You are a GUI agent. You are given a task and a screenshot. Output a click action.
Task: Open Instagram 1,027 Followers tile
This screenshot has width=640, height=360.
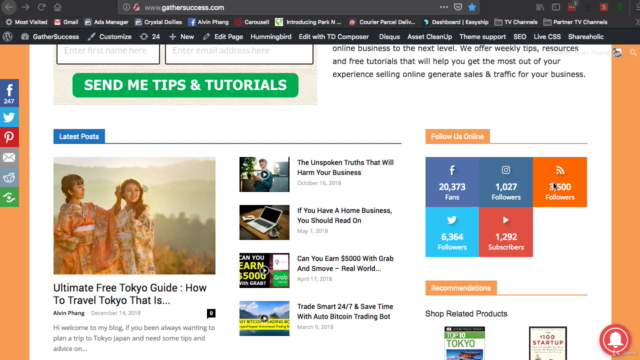(x=506, y=182)
